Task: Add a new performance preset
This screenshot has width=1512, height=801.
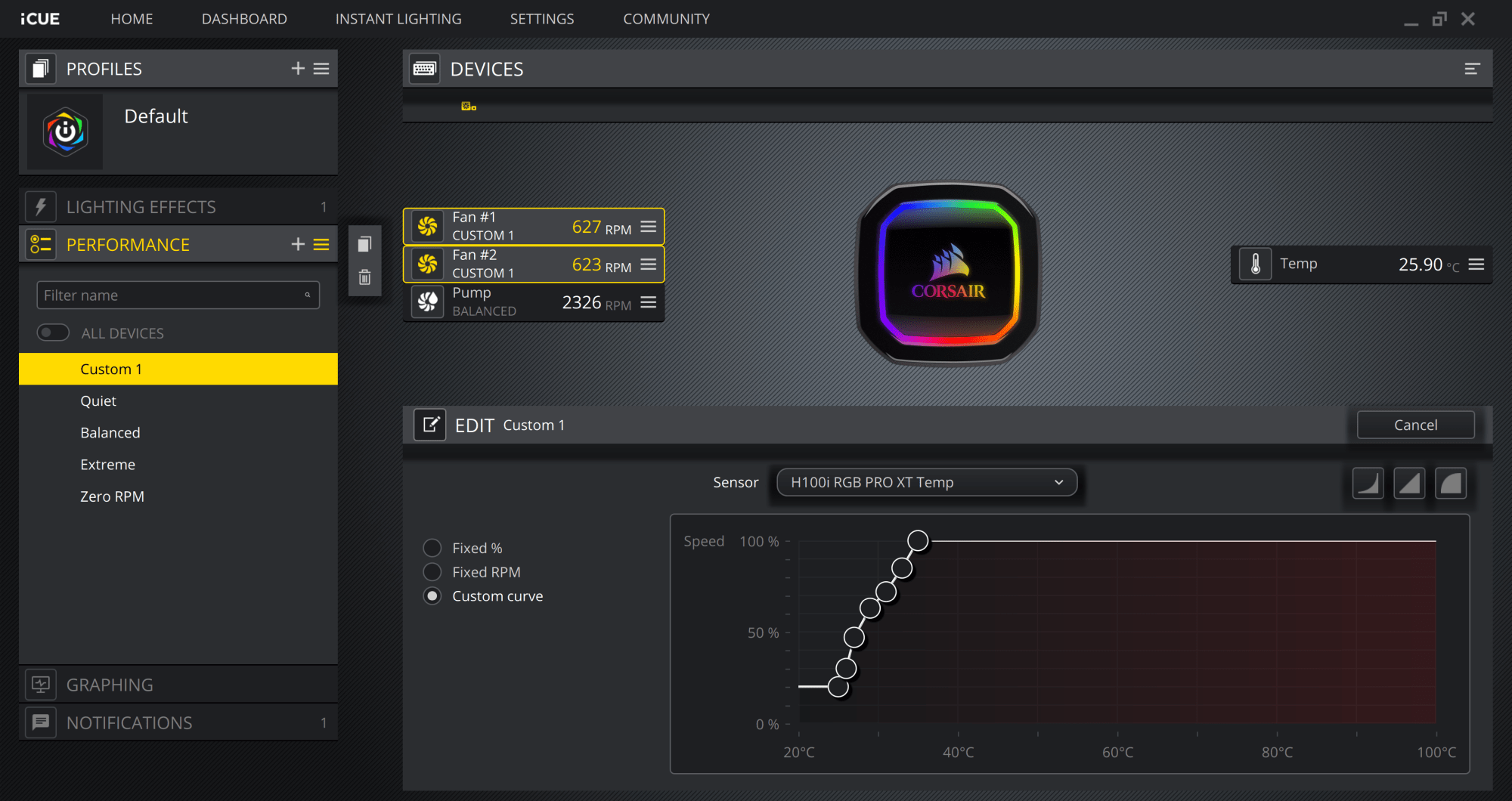Action: pyautogui.click(x=298, y=245)
